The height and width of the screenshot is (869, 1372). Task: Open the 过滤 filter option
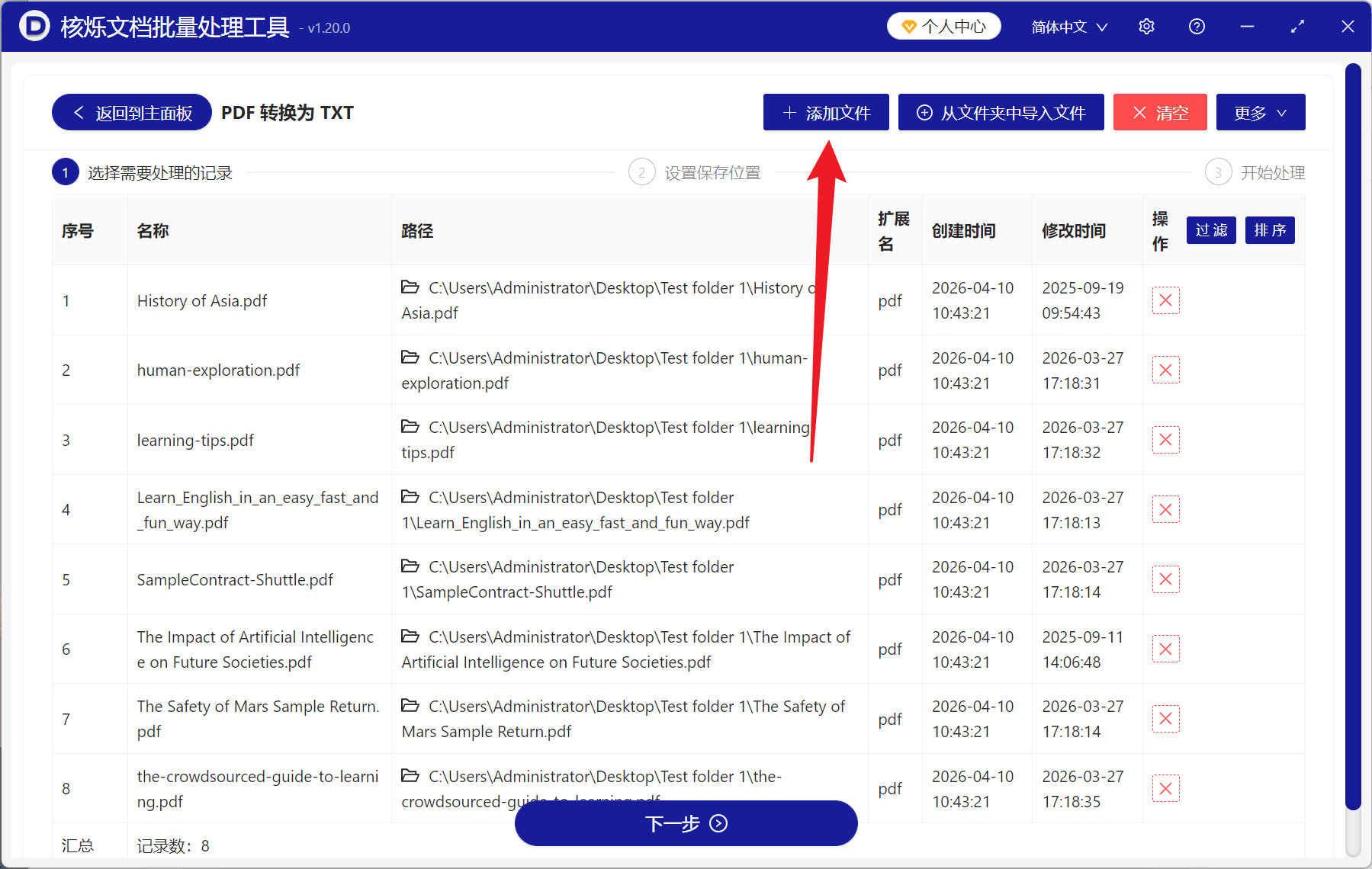(1210, 230)
